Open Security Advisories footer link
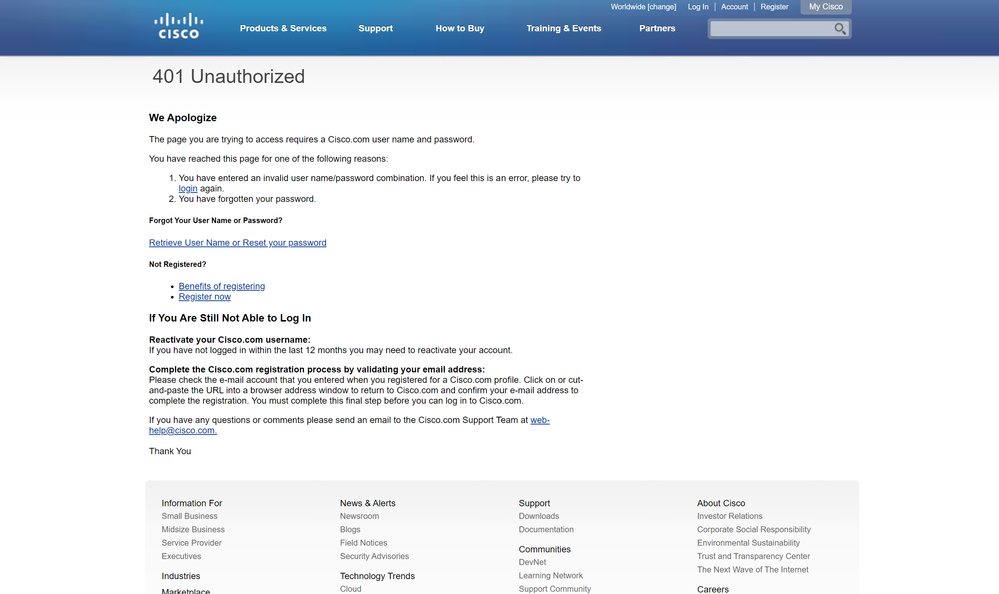 (374, 556)
